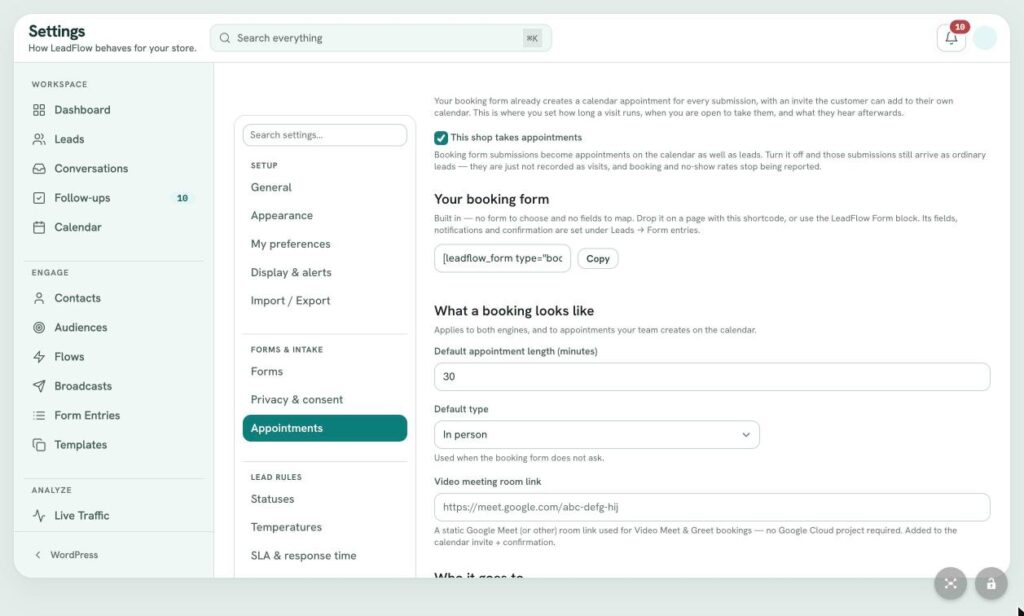
Task: Click the Follow-ups checkbox icon
Action: (x=39, y=198)
